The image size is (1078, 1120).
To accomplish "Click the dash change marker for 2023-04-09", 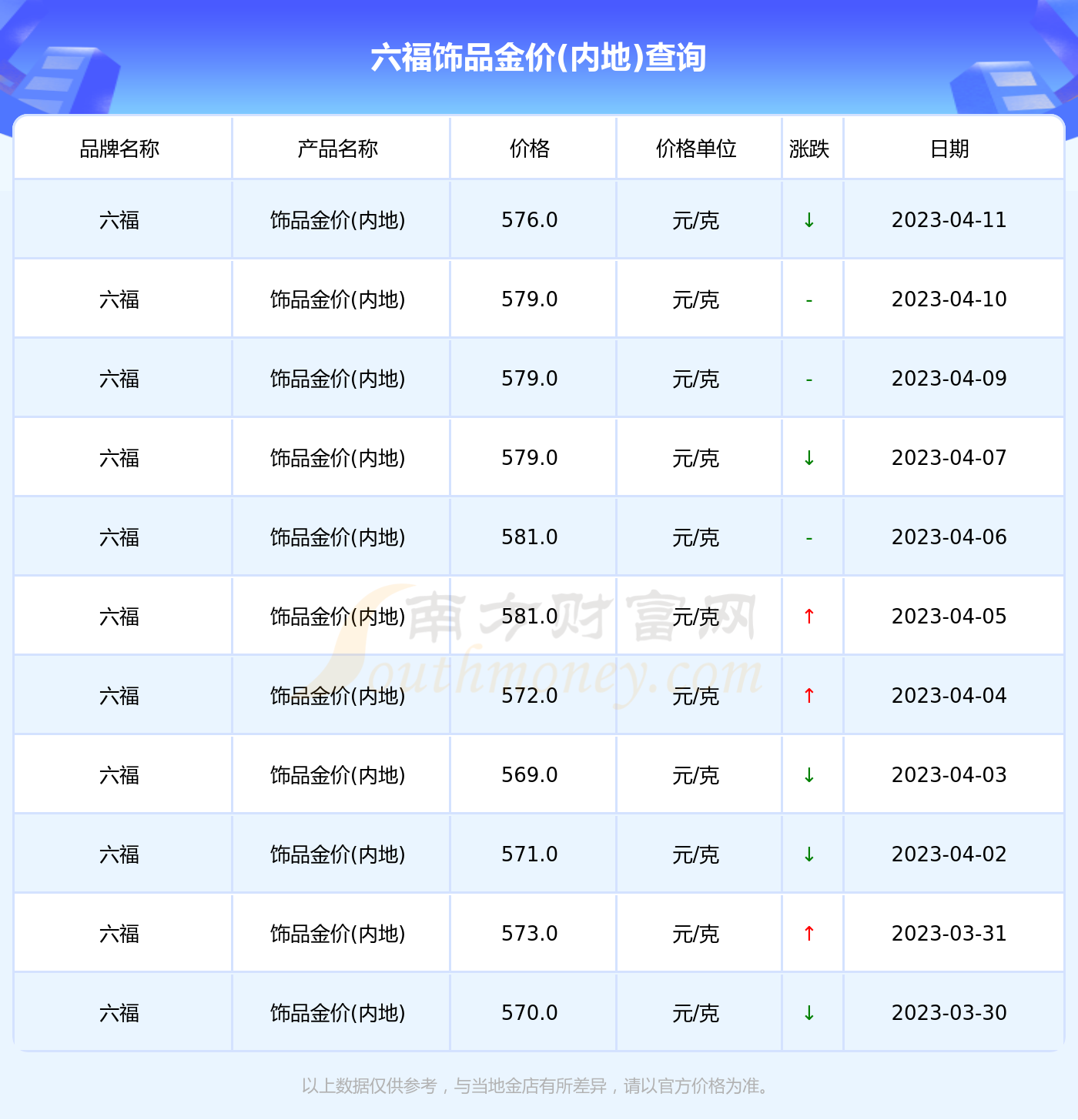I will point(809,380).
